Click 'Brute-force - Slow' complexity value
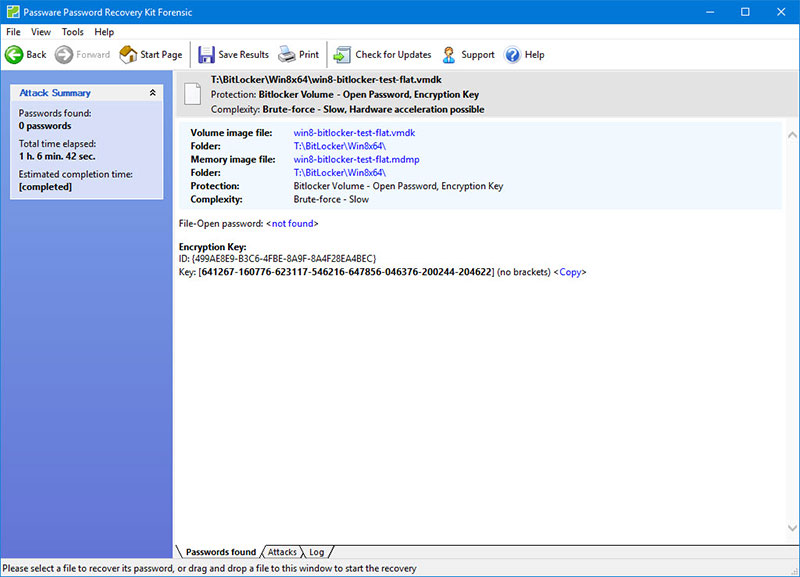 click(331, 199)
